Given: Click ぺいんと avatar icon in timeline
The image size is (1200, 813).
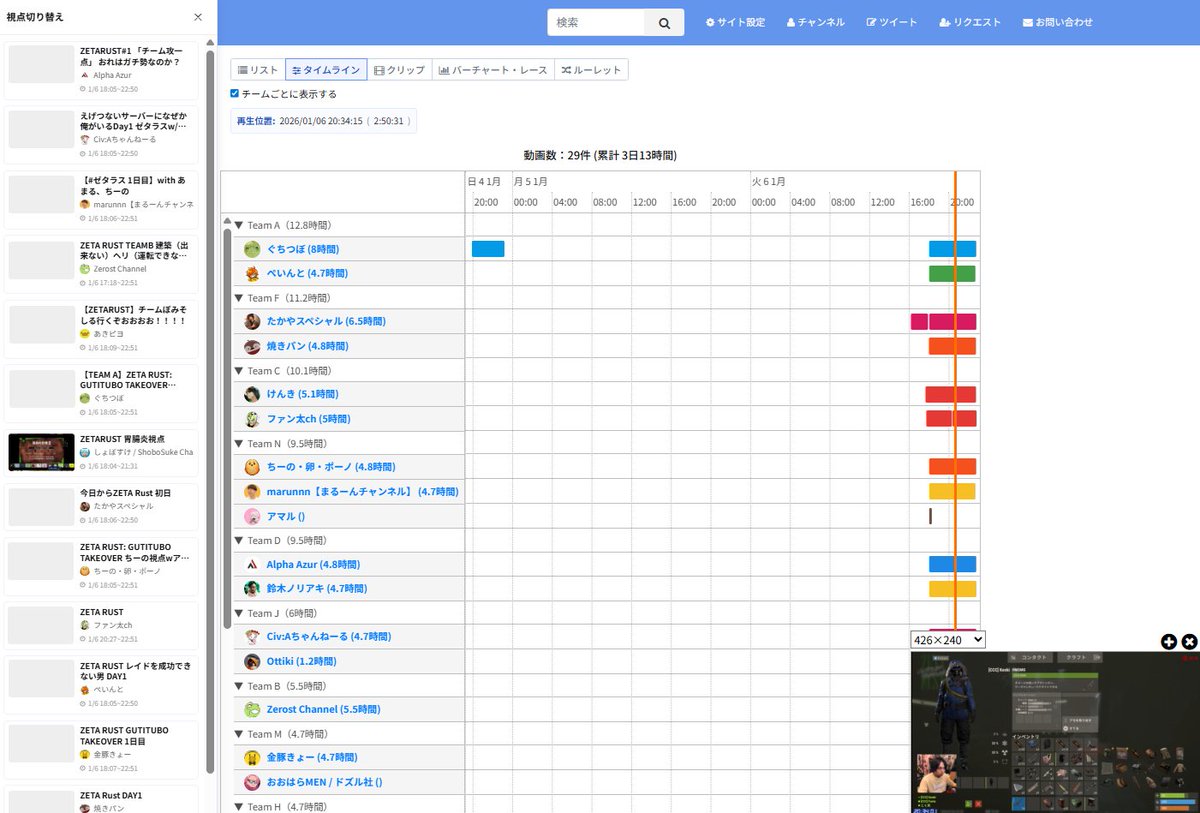Looking at the screenshot, I should 252,273.
